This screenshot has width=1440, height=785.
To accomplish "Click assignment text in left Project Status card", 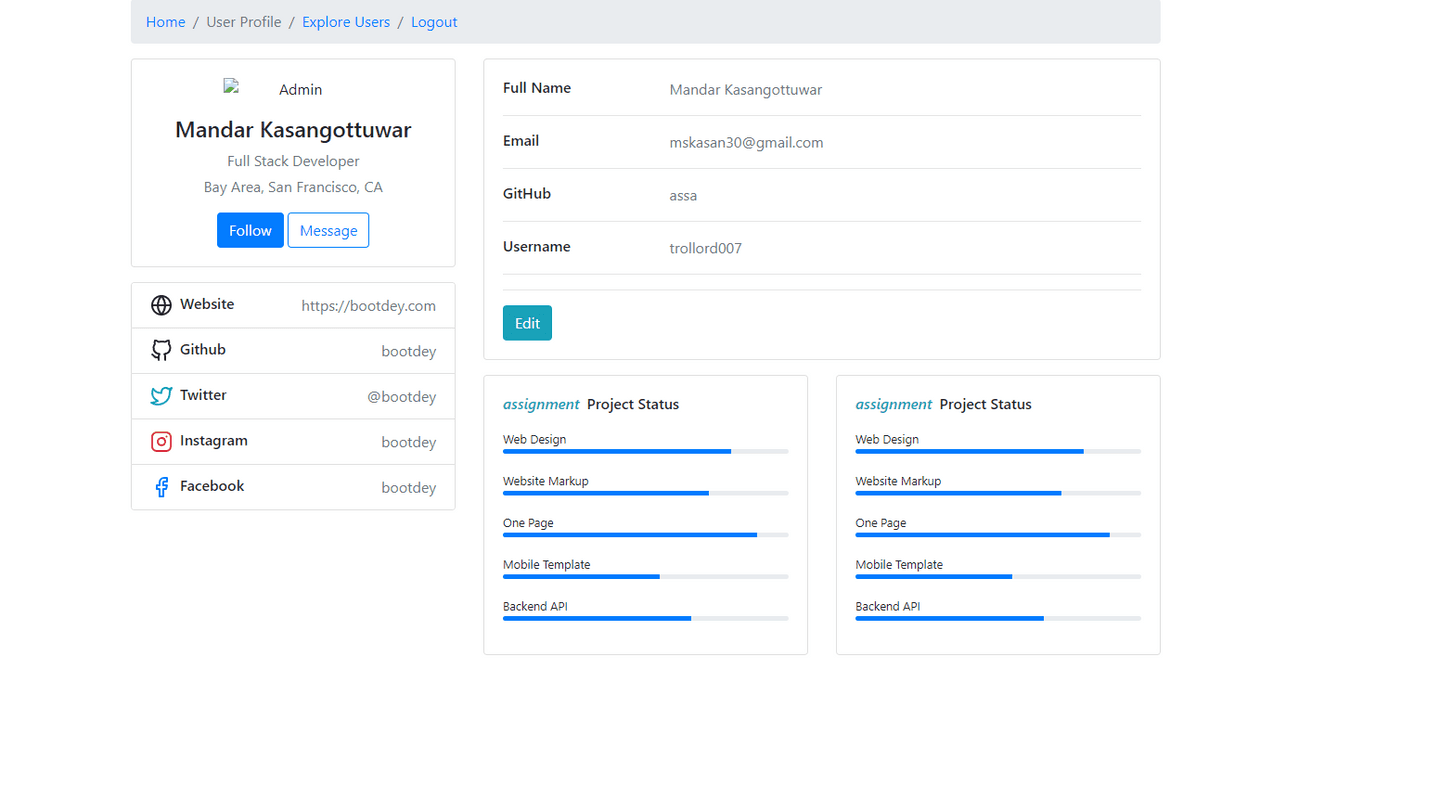I will (541, 404).
